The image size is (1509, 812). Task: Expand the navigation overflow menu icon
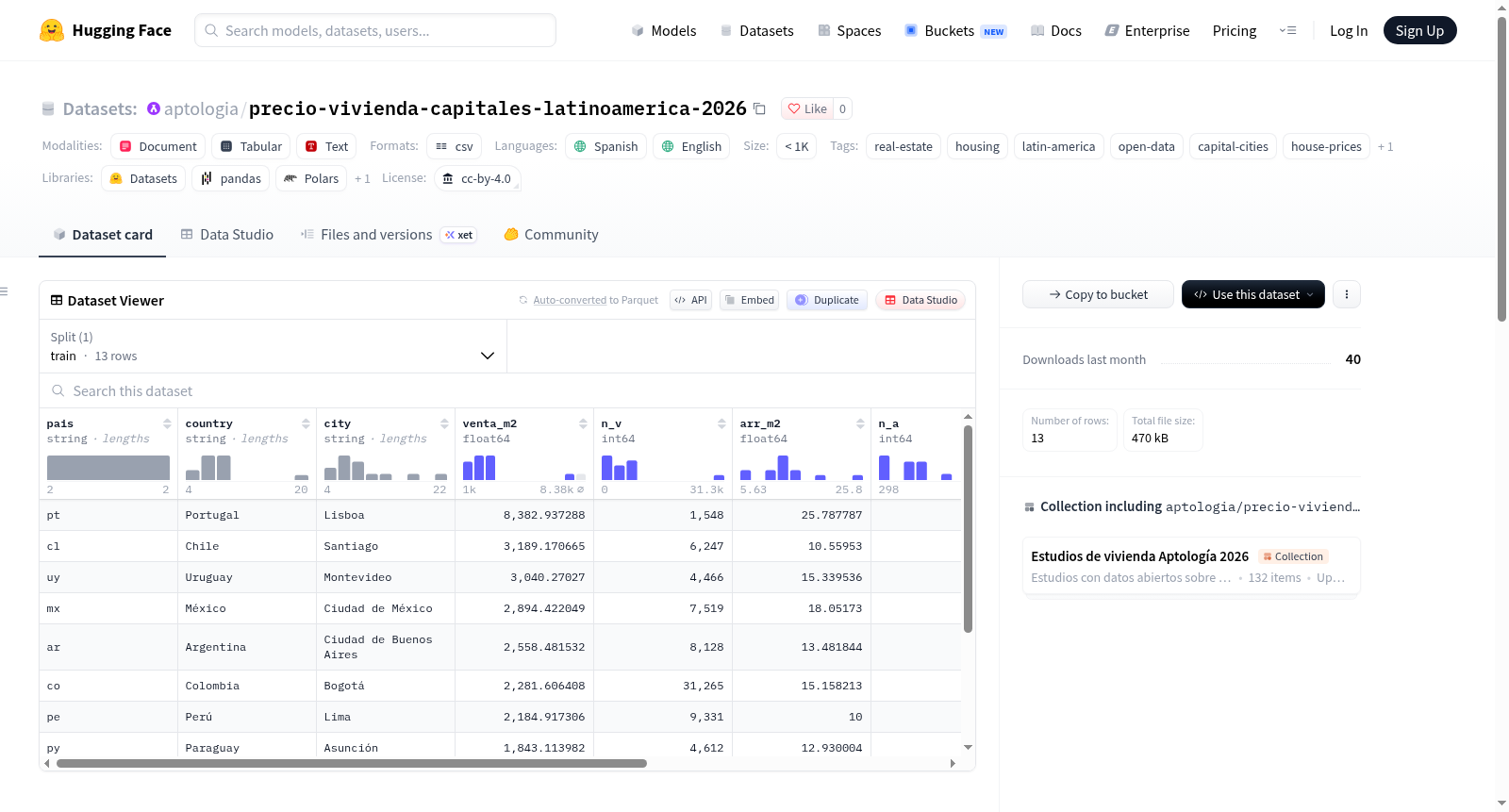(x=1287, y=30)
